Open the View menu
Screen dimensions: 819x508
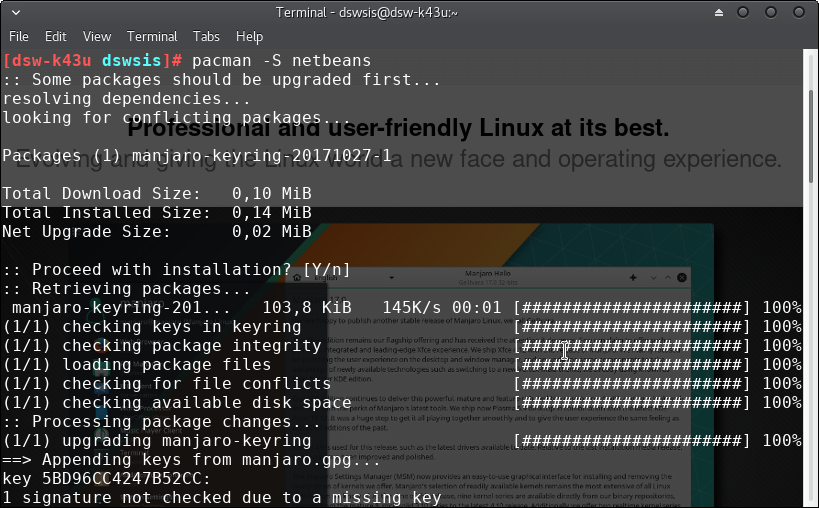97,37
